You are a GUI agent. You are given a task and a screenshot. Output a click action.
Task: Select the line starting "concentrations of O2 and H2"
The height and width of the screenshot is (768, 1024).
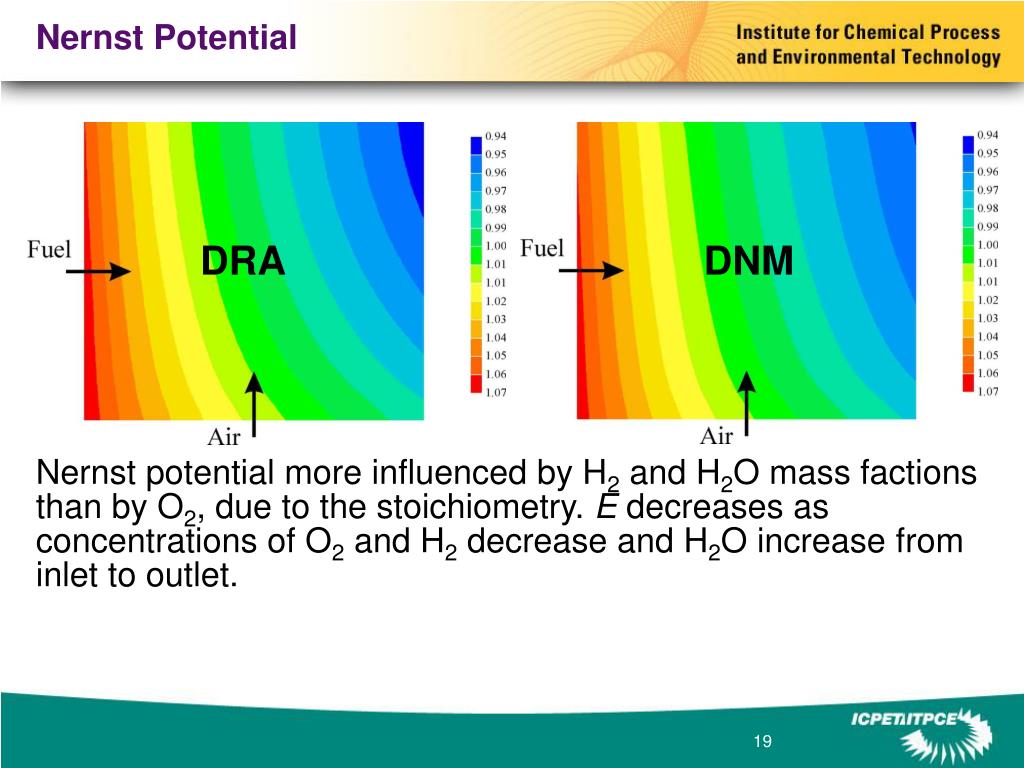(500, 542)
